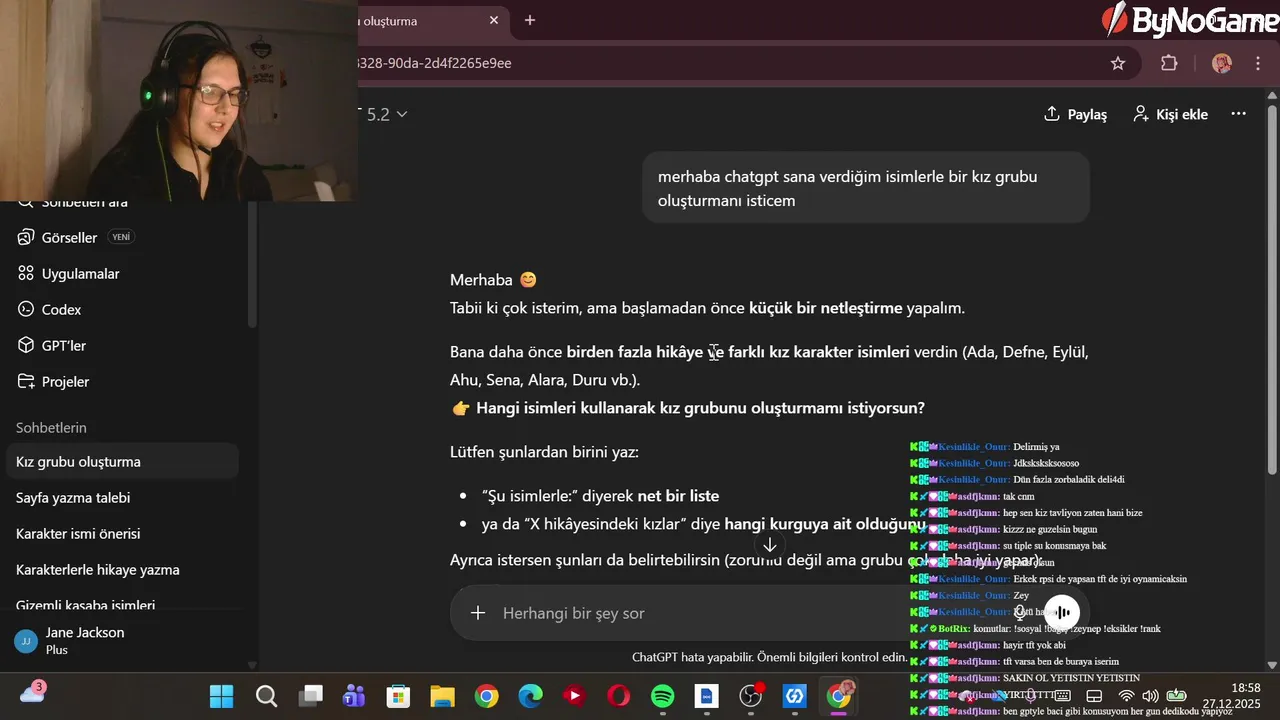Open Windows Search from the taskbar
Image resolution: width=1280 pixels, height=720 pixels.
tap(266, 696)
